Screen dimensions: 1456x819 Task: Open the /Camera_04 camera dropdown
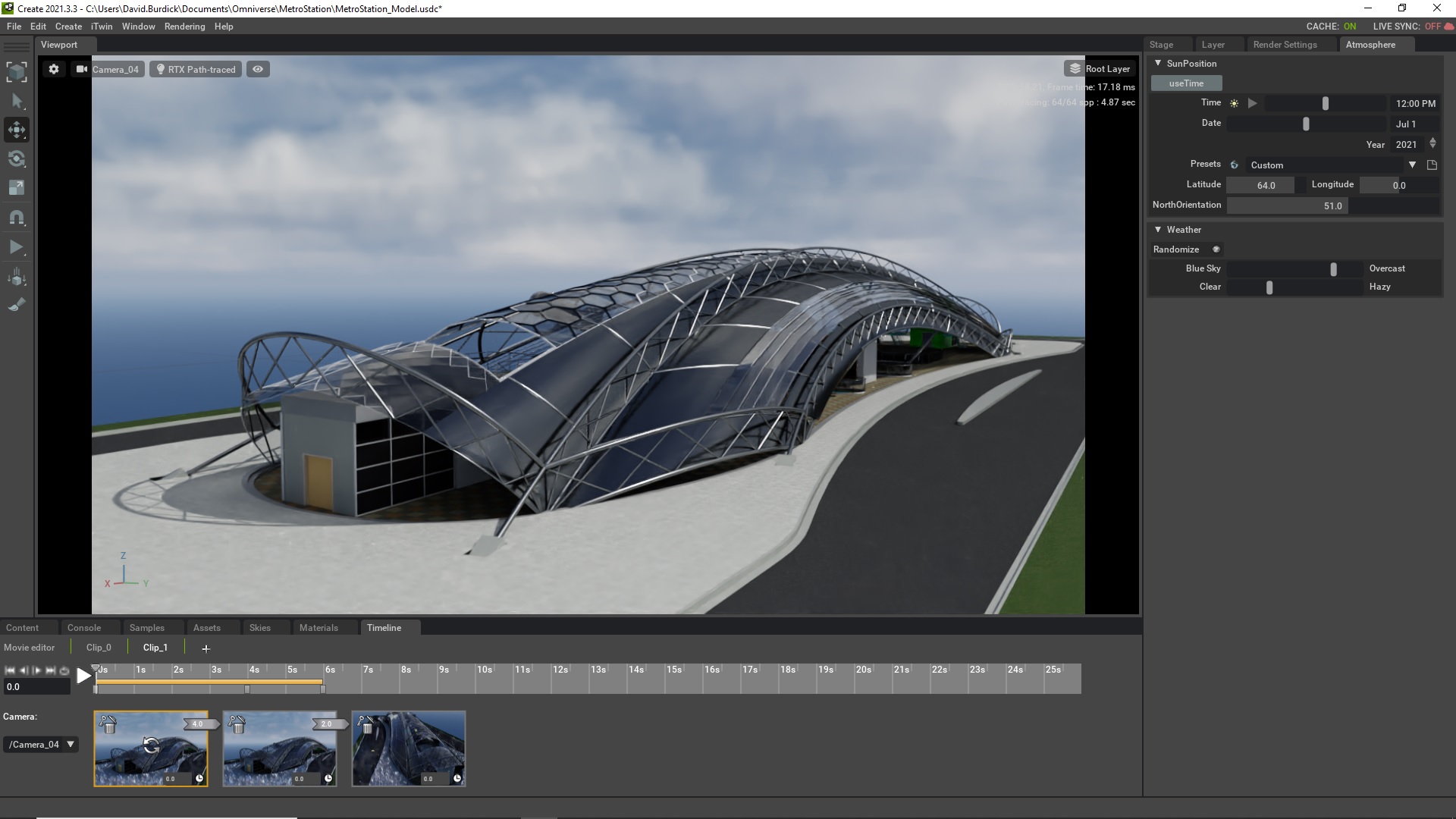40,744
